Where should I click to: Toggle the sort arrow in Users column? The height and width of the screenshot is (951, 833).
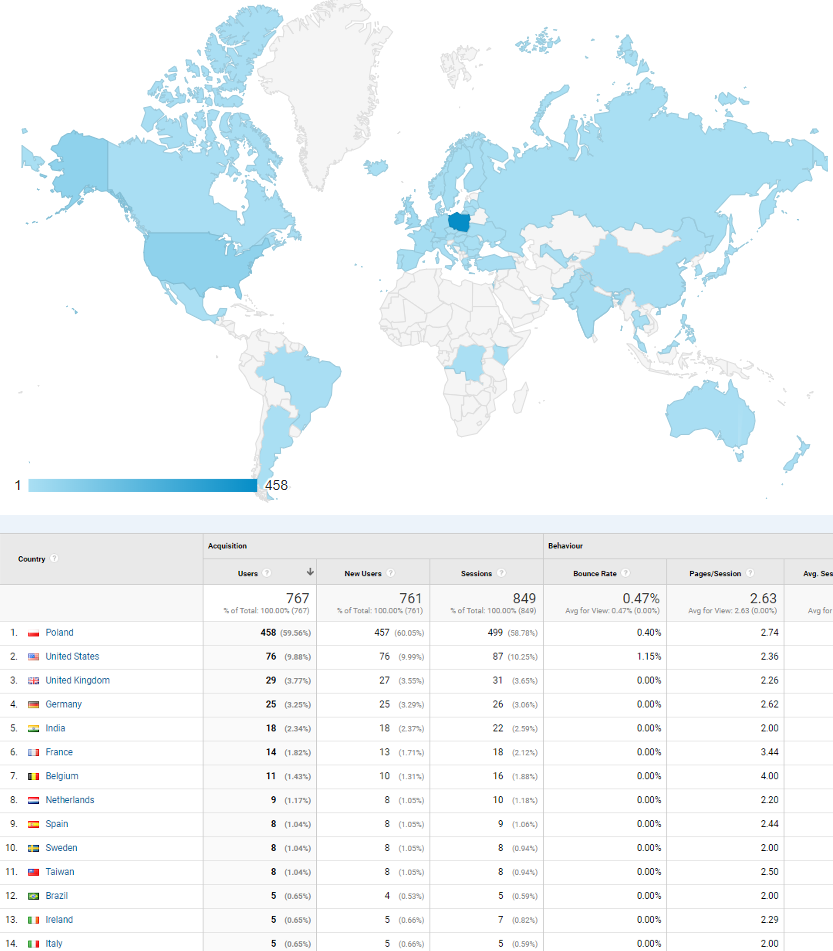click(x=310, y=573)
